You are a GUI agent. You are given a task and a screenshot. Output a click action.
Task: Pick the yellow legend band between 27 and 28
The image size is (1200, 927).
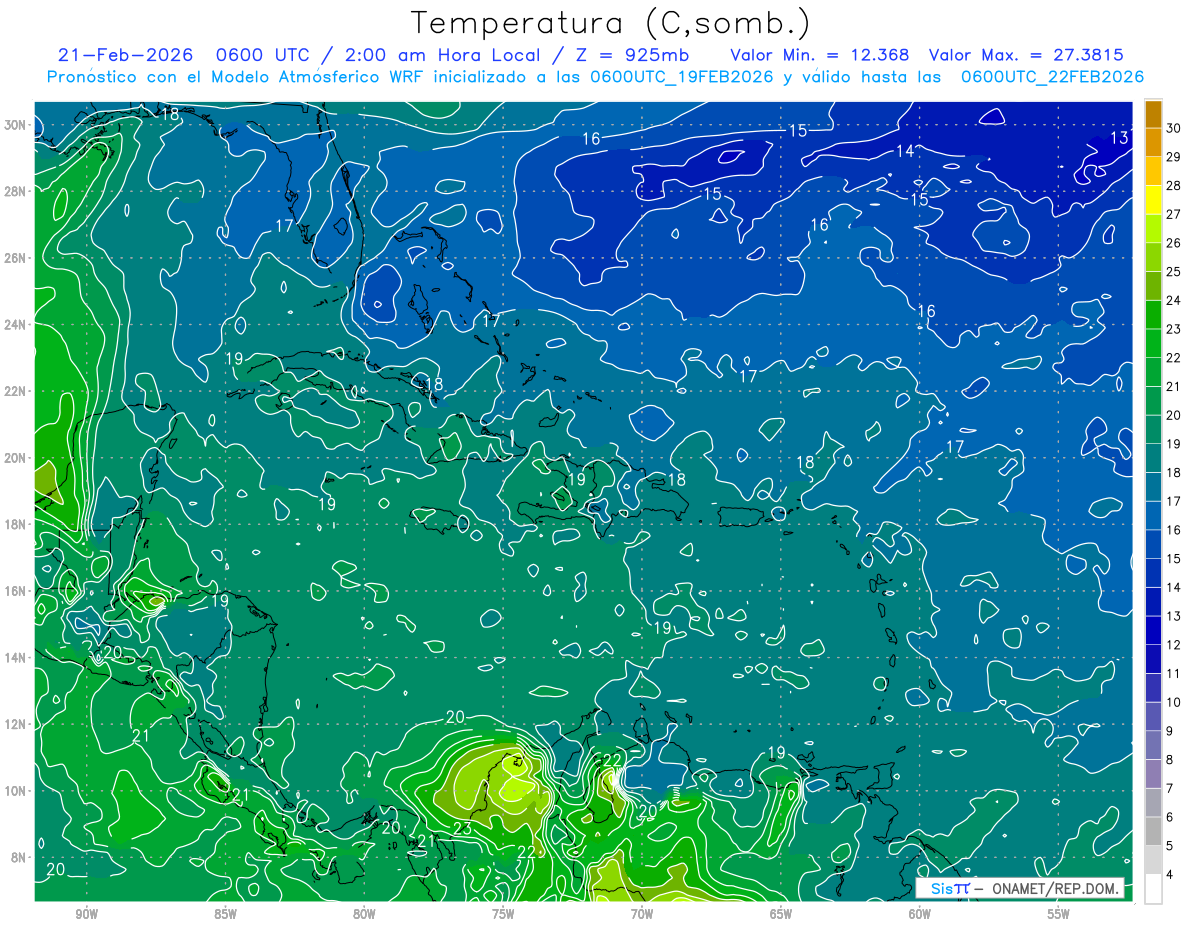coord(1153,201)
